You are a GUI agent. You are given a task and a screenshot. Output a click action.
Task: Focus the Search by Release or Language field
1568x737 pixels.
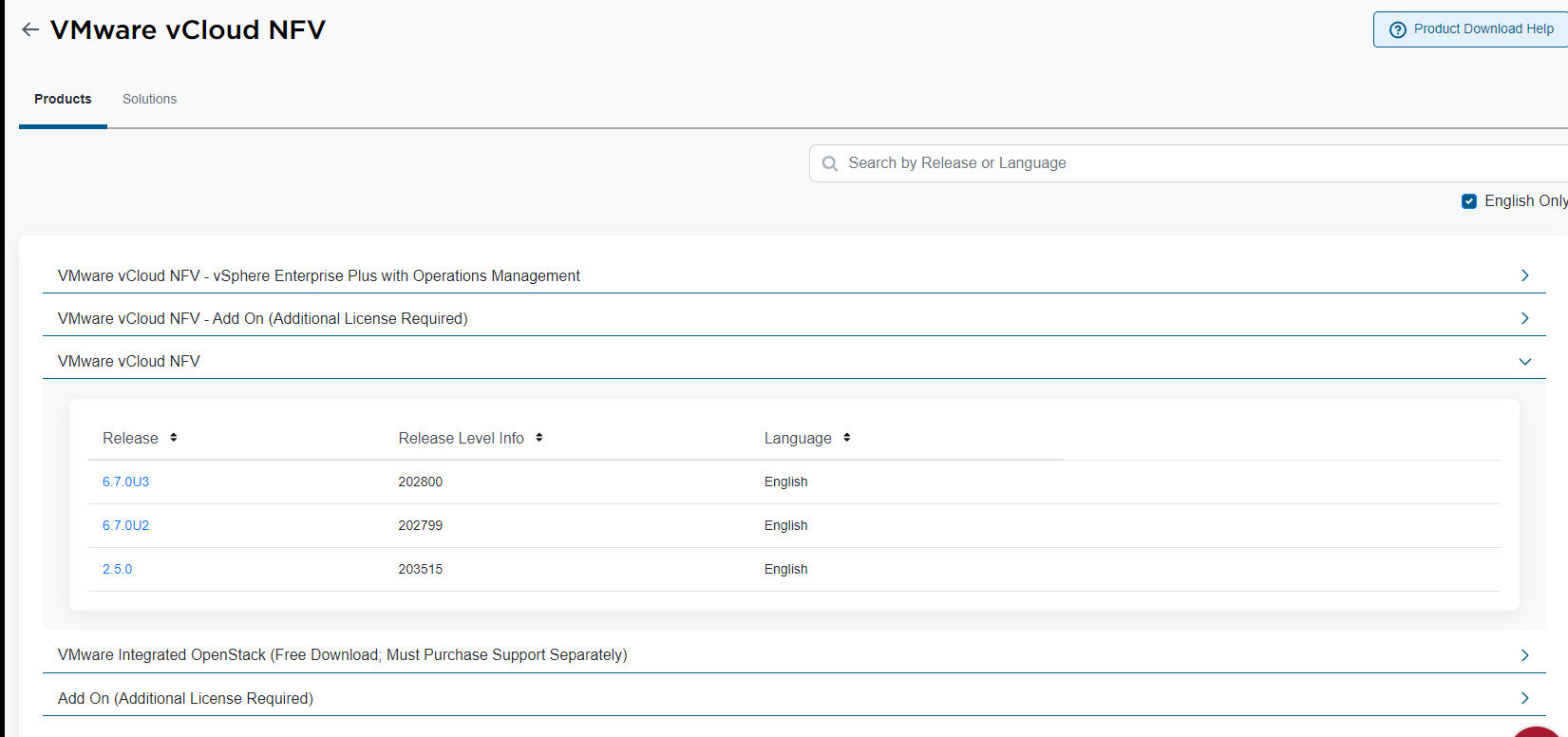[1140, 163]
